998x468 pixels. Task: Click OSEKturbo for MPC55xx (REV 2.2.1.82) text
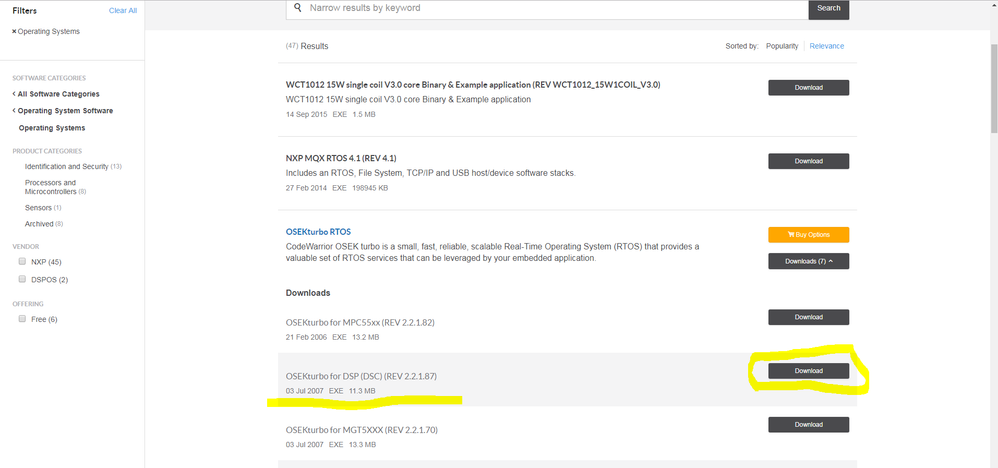click(x=360, y=323)
